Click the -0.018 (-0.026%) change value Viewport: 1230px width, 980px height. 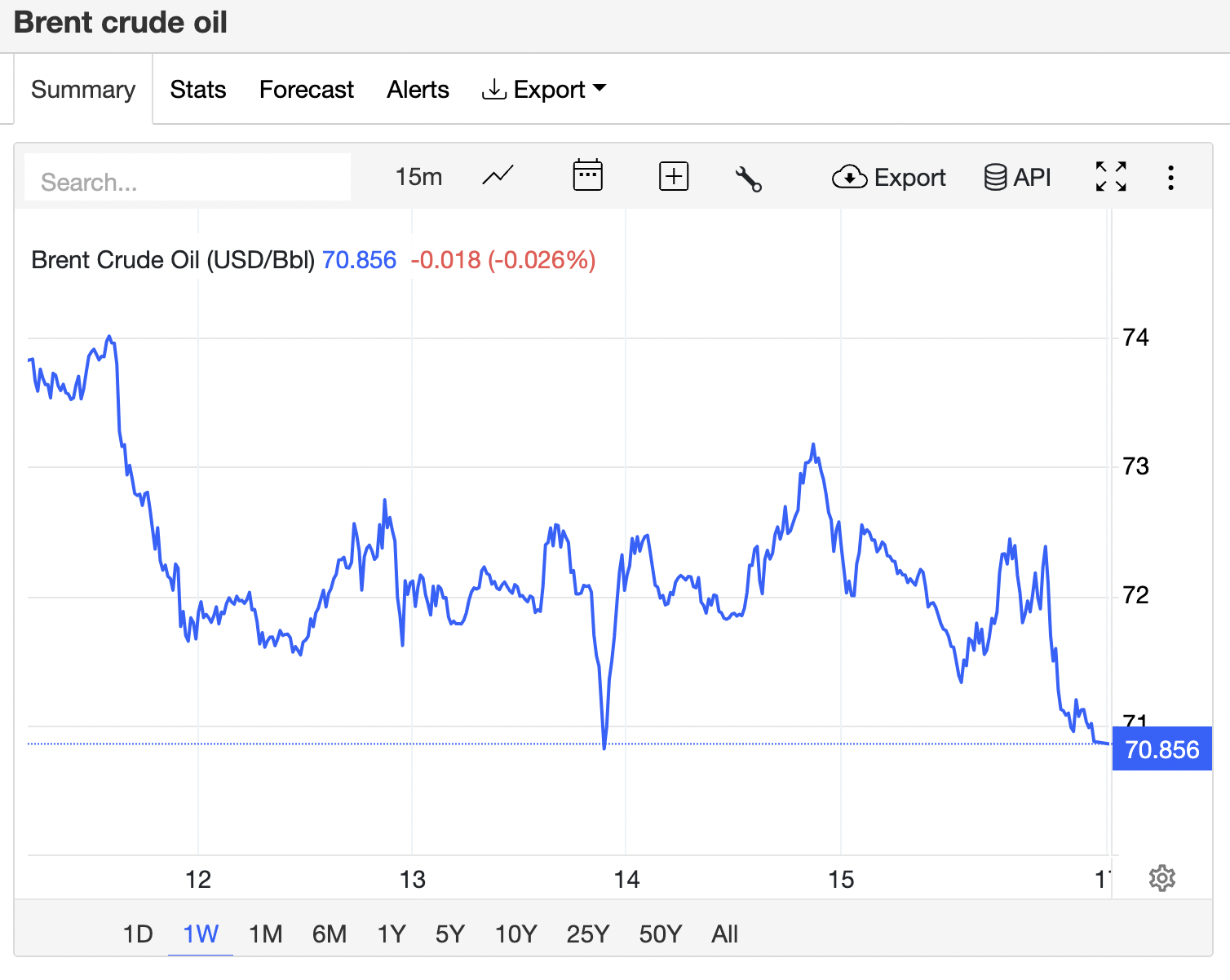tap(503, 259)
